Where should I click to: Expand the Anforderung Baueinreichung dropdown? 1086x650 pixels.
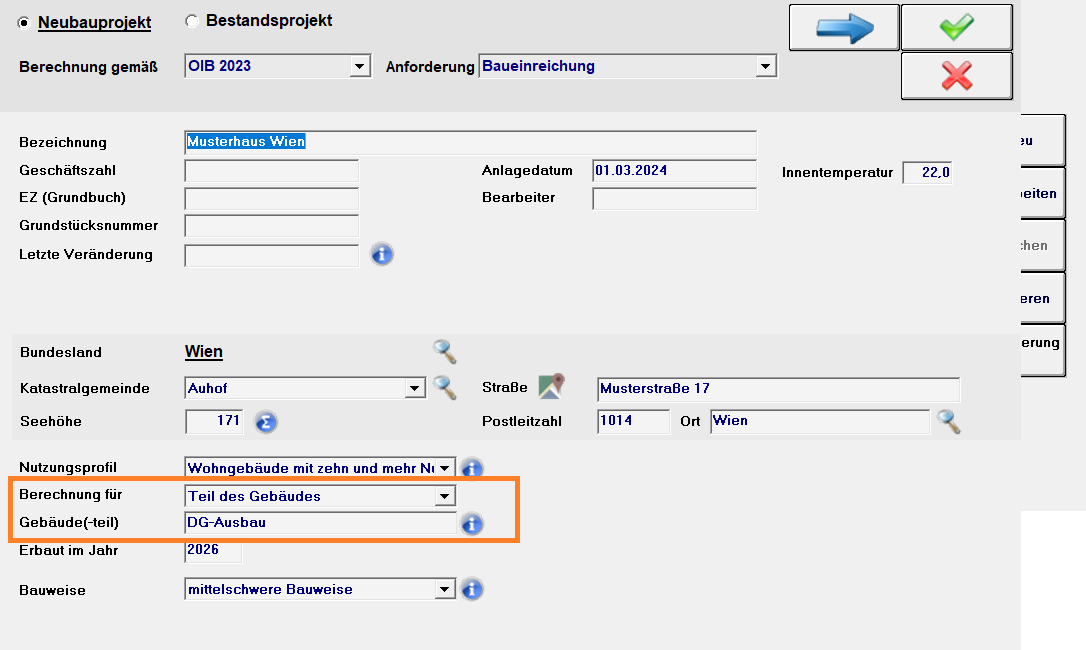(766, 67)
